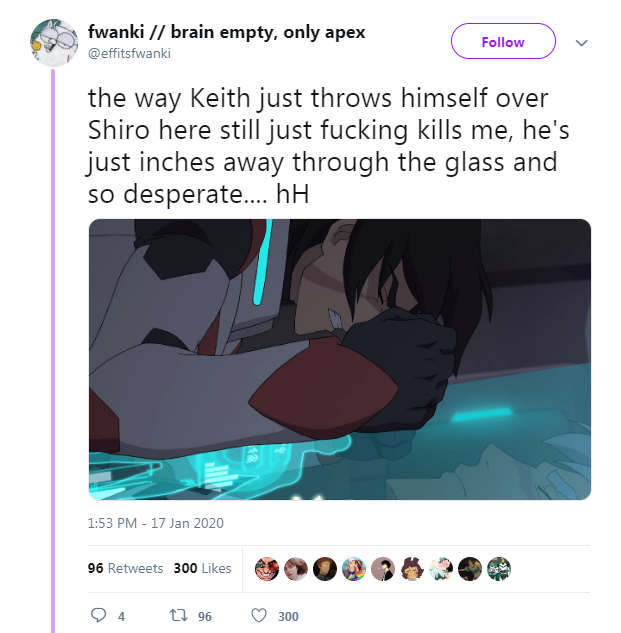Click the rainbow-colored liker avatar
The image size is (621, 633).
354,569
